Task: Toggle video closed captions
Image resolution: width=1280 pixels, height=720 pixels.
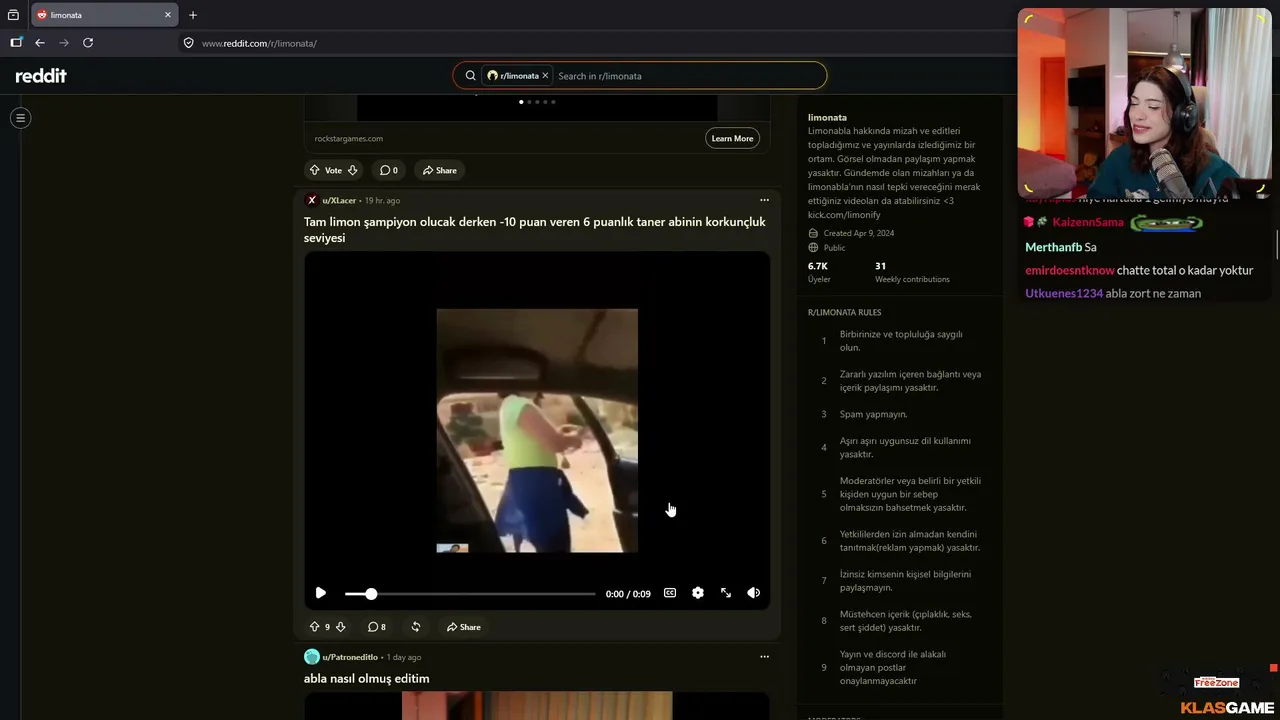Action: (x=670, y=593)
